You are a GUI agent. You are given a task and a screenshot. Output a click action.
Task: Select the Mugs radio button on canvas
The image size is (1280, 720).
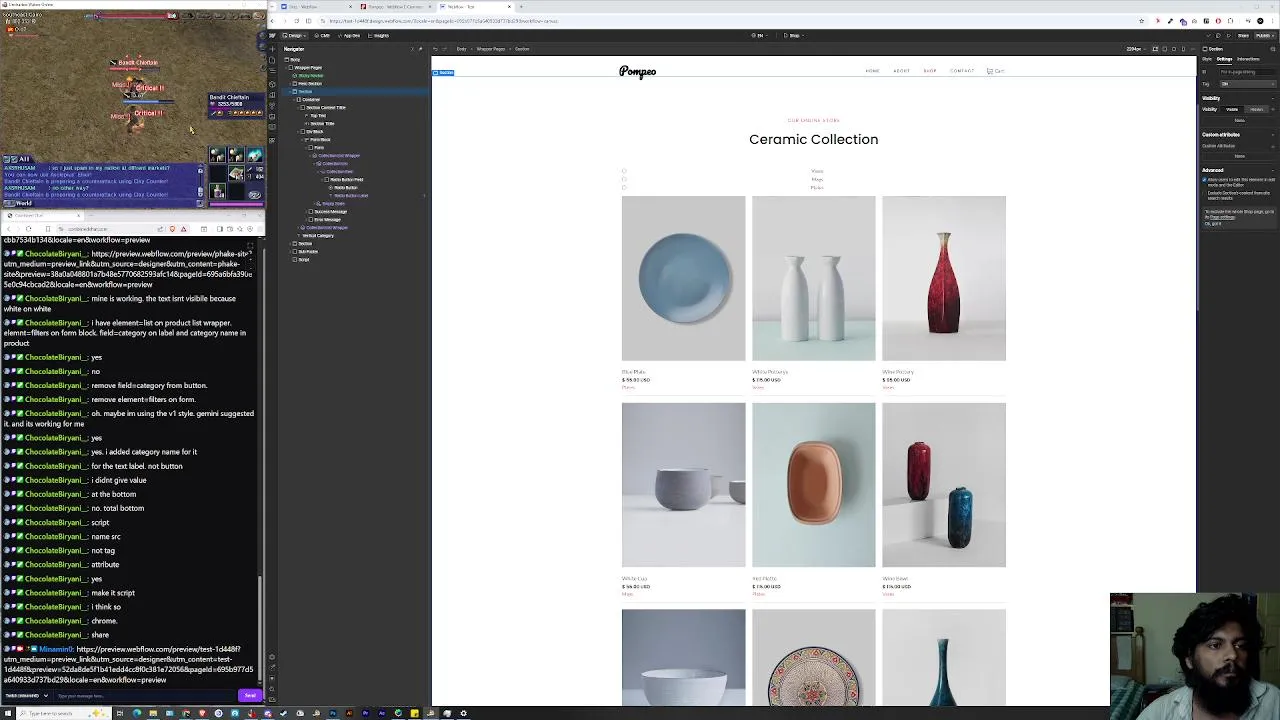pyautogui.click(x=624, y=179)
